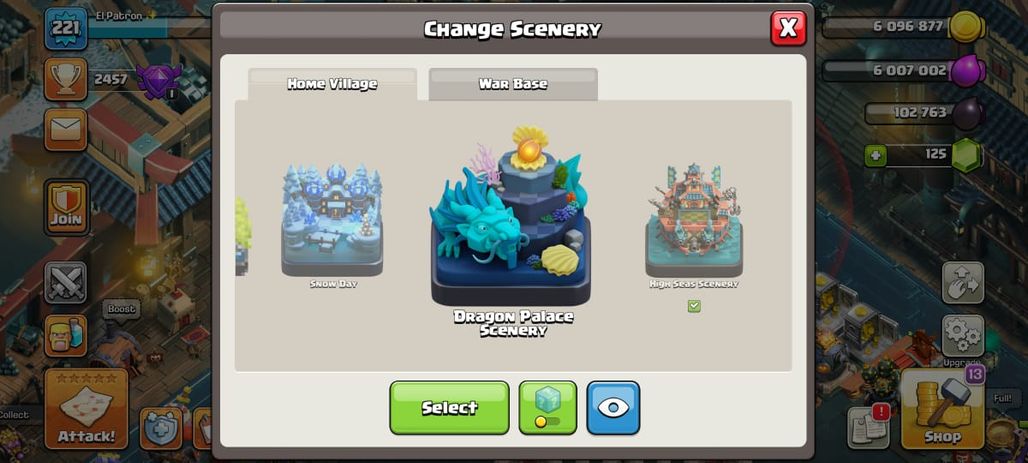This screenshot has height=463, width=1028.
Task: Open the Shop hammer and coins icon
Action: (x=943, y=409)
